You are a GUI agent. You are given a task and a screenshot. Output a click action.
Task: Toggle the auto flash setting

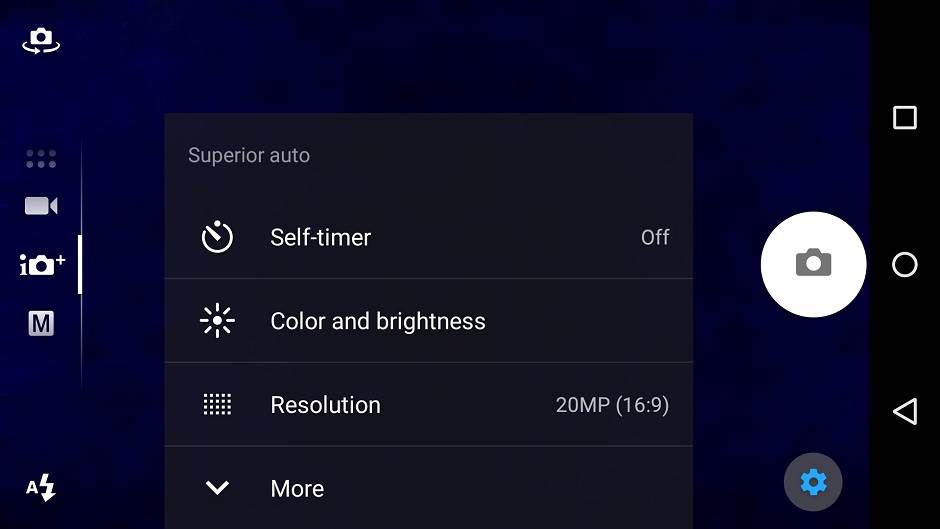coord(41,488)
